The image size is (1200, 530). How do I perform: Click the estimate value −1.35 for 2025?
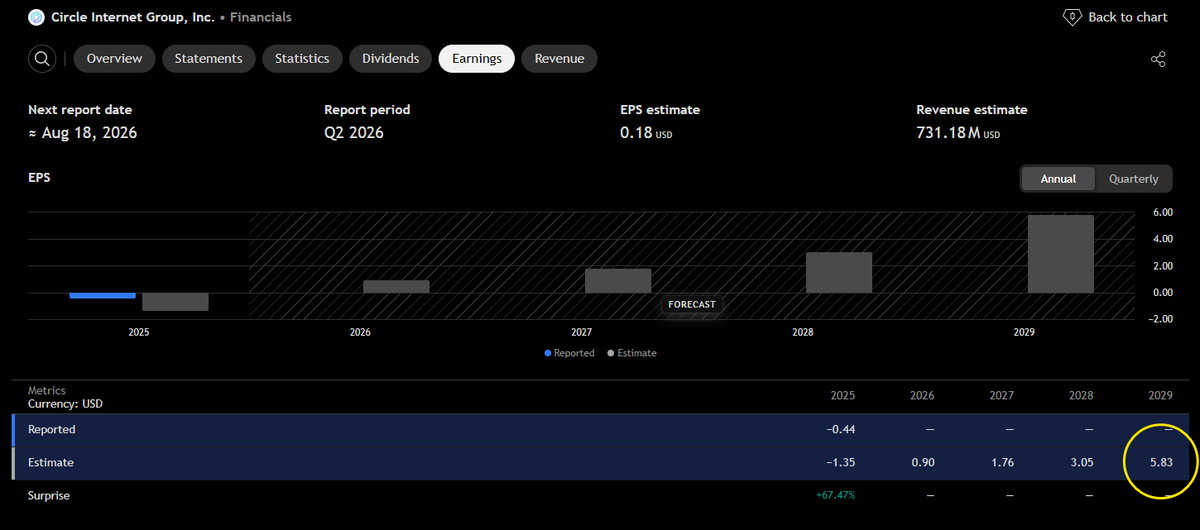[840, 463]
